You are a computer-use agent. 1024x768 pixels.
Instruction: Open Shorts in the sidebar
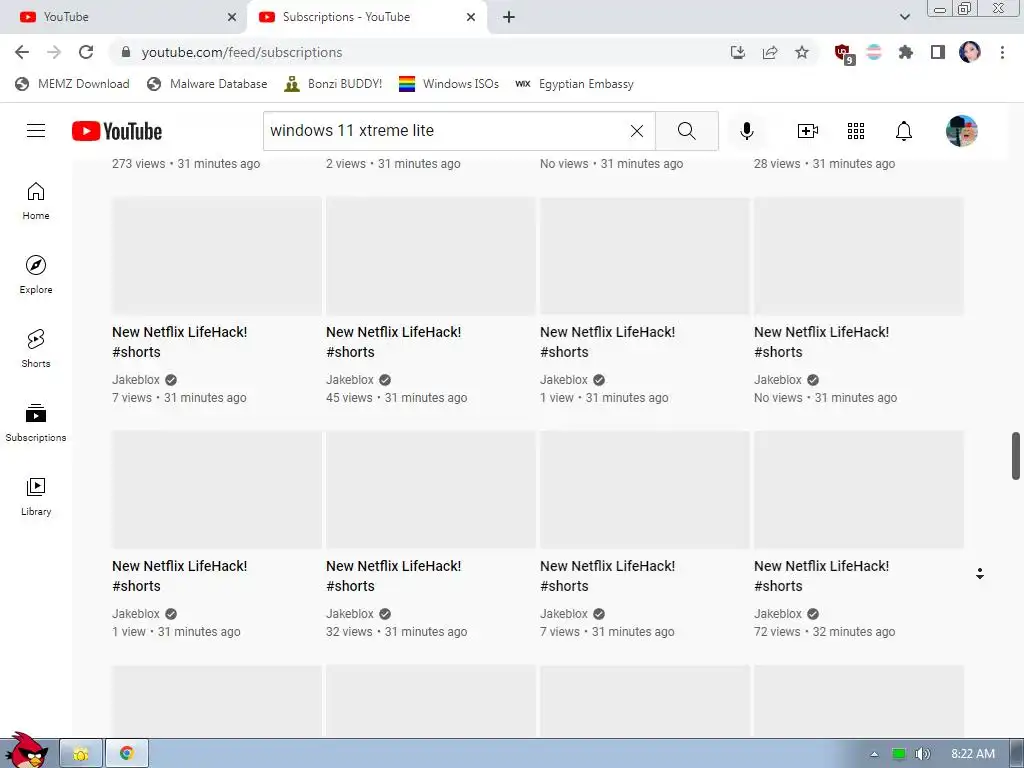(x=36, y=349)
